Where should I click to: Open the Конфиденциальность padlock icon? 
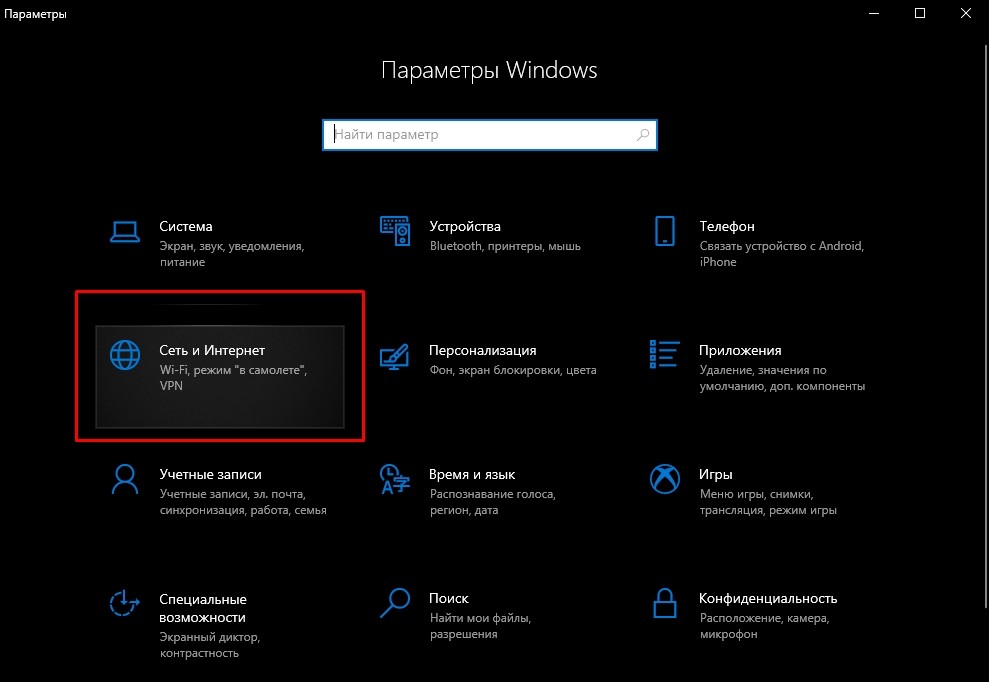[665, 603]
